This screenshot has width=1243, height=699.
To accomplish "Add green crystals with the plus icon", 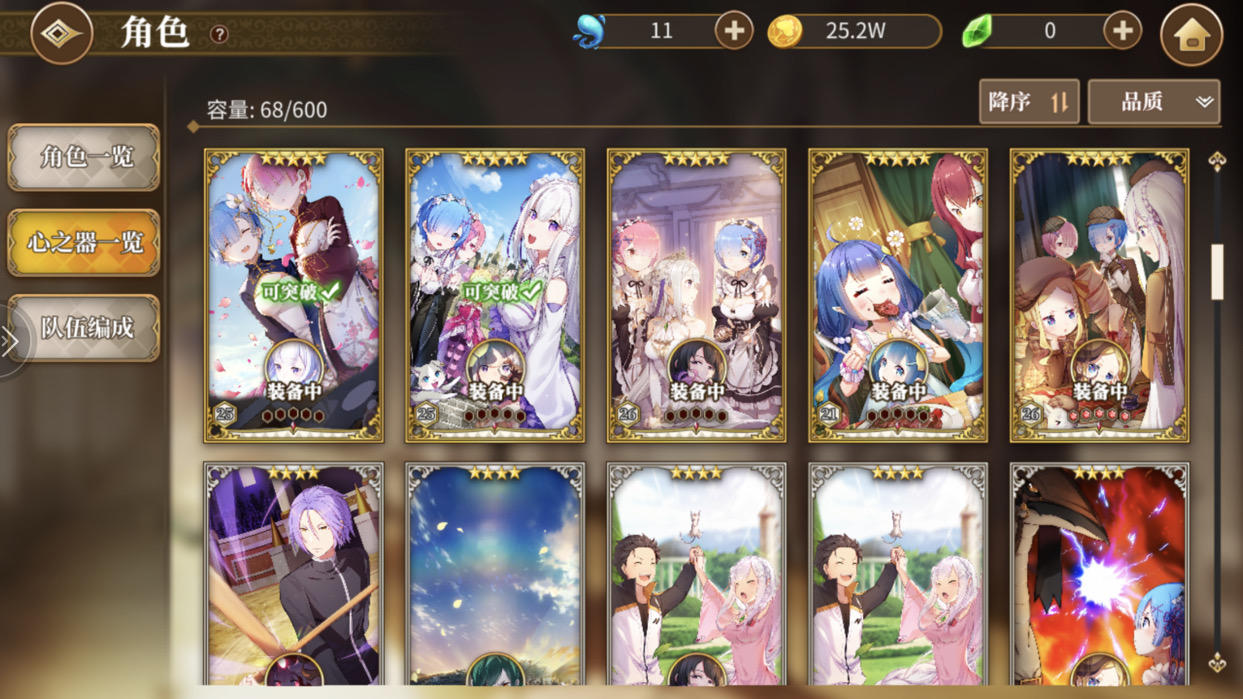I will click(x=1122, y=31).
